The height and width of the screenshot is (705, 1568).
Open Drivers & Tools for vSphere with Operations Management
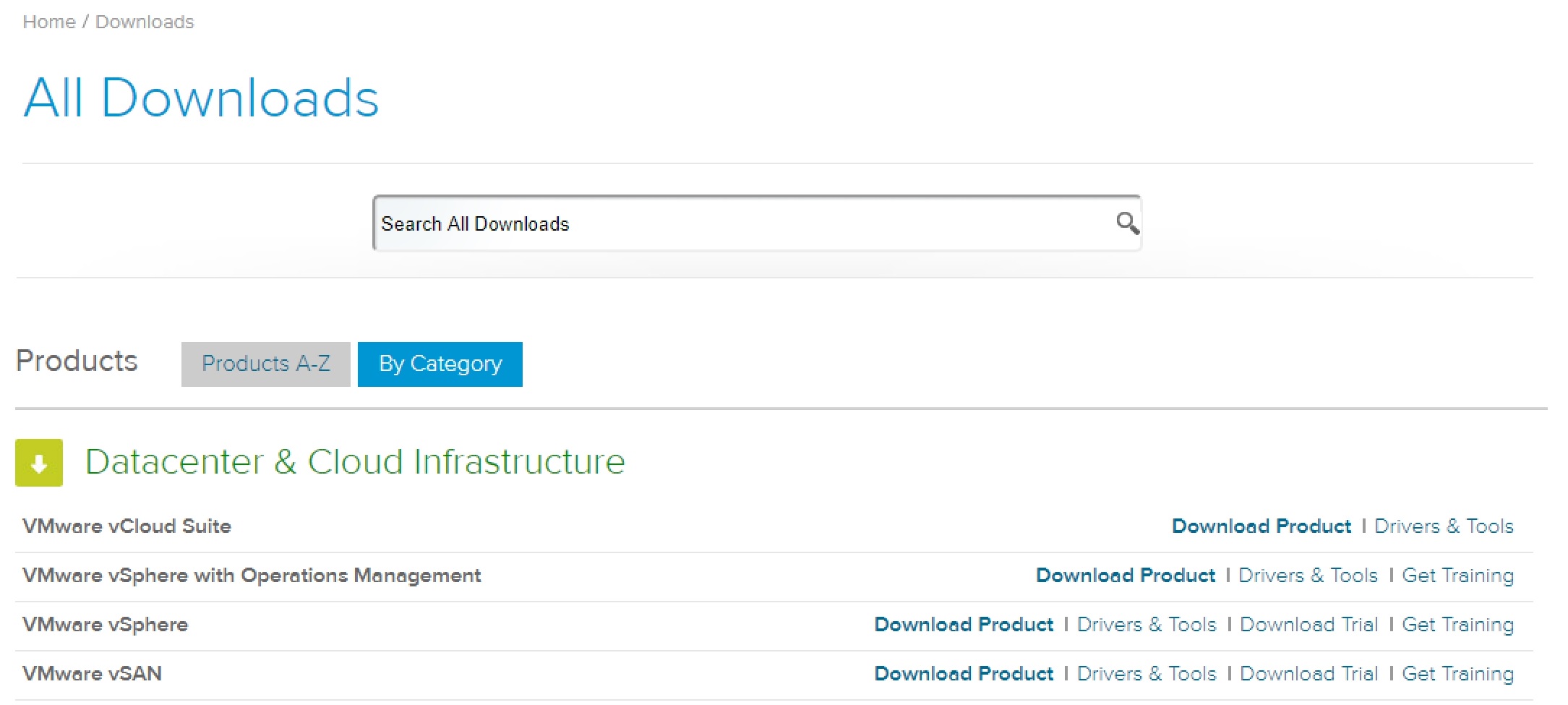[1308, 576]
